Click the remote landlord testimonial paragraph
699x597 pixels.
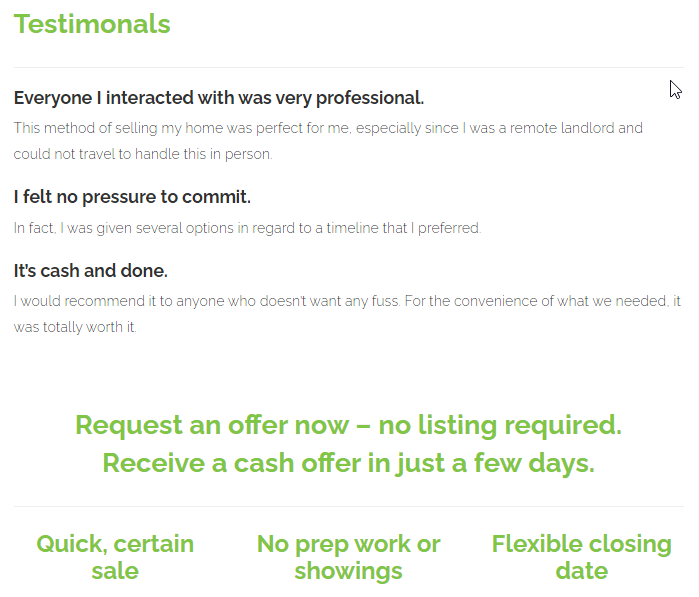coord(328,141)
